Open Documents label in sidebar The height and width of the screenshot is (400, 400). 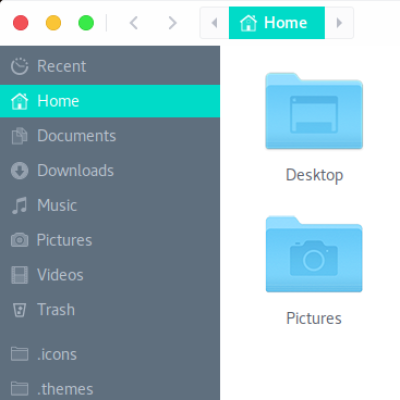coord(77,136)
